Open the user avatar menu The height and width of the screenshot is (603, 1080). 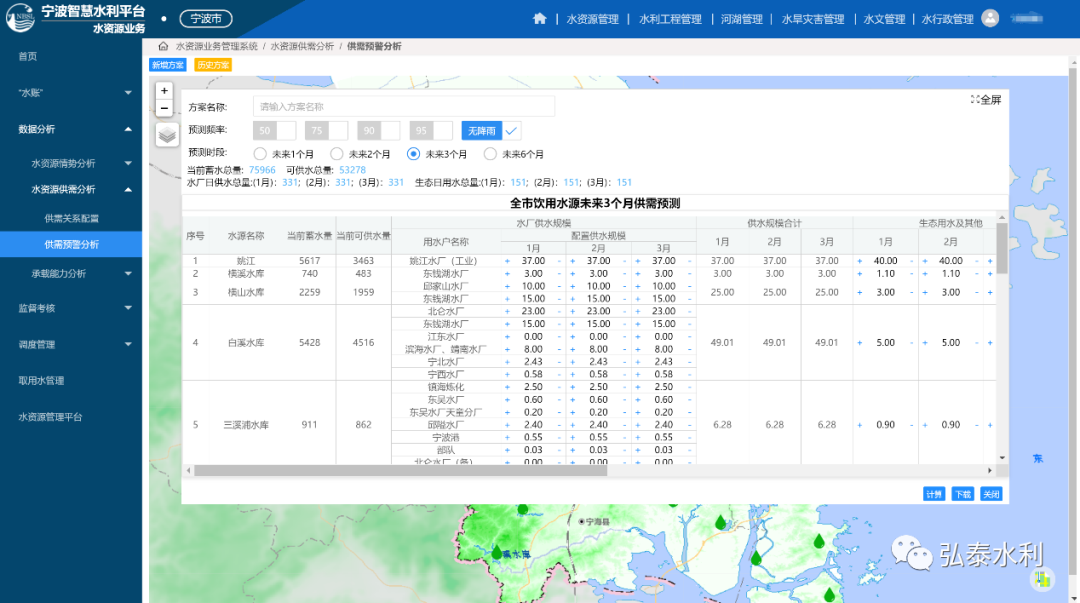990,17
